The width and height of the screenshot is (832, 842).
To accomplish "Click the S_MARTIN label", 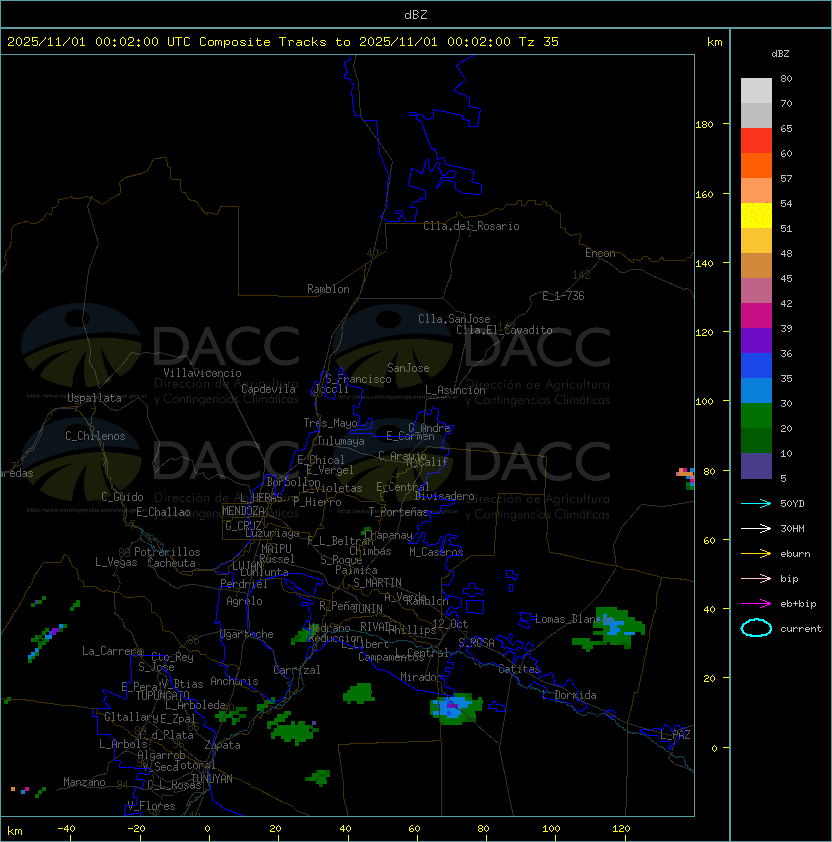I will 377,583.
